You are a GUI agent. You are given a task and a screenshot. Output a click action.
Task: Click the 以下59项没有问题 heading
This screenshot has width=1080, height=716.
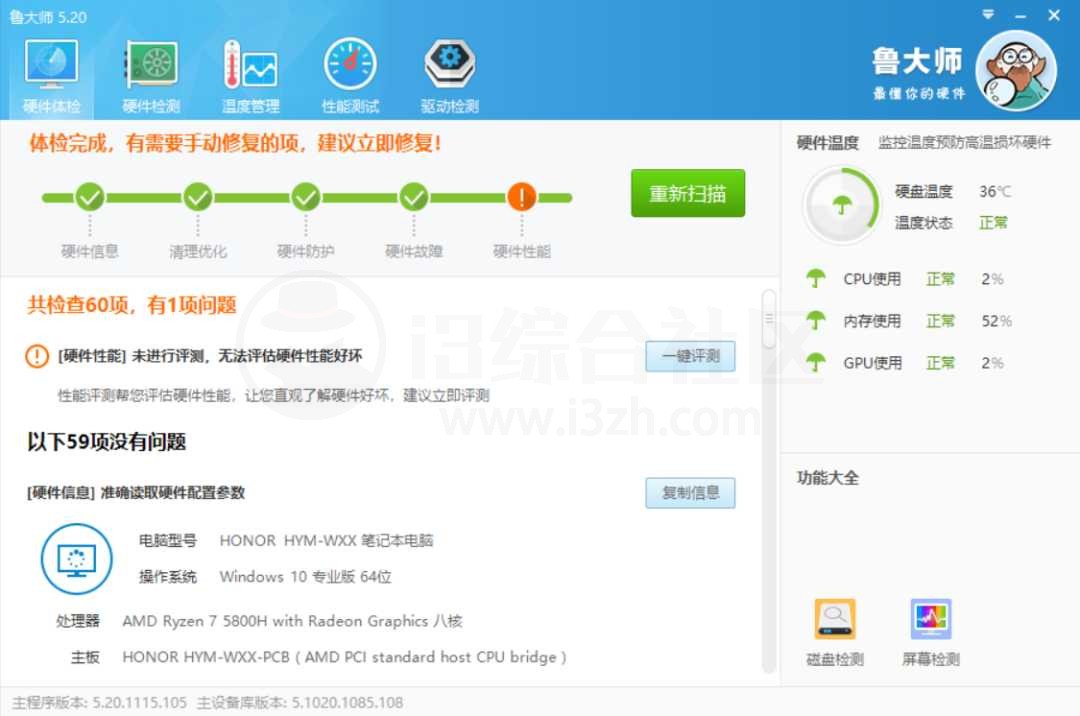(x=107, y=442)
